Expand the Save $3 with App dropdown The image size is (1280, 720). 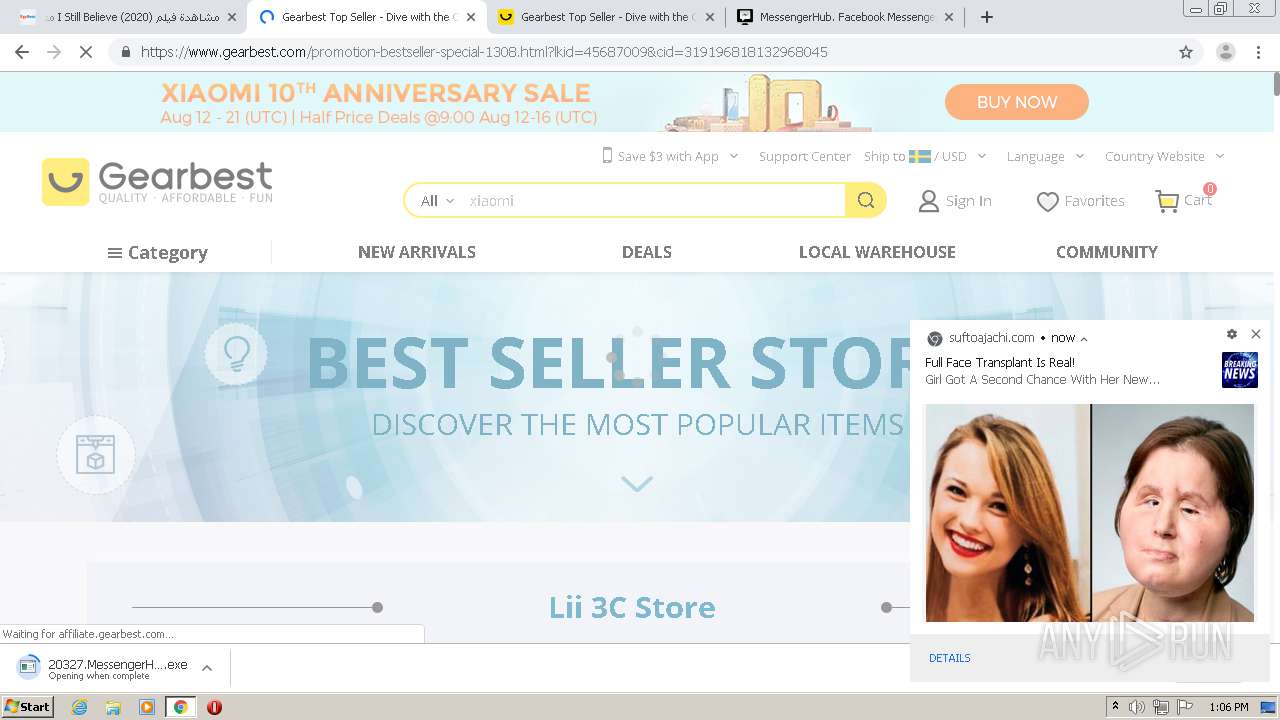[733, 156]
